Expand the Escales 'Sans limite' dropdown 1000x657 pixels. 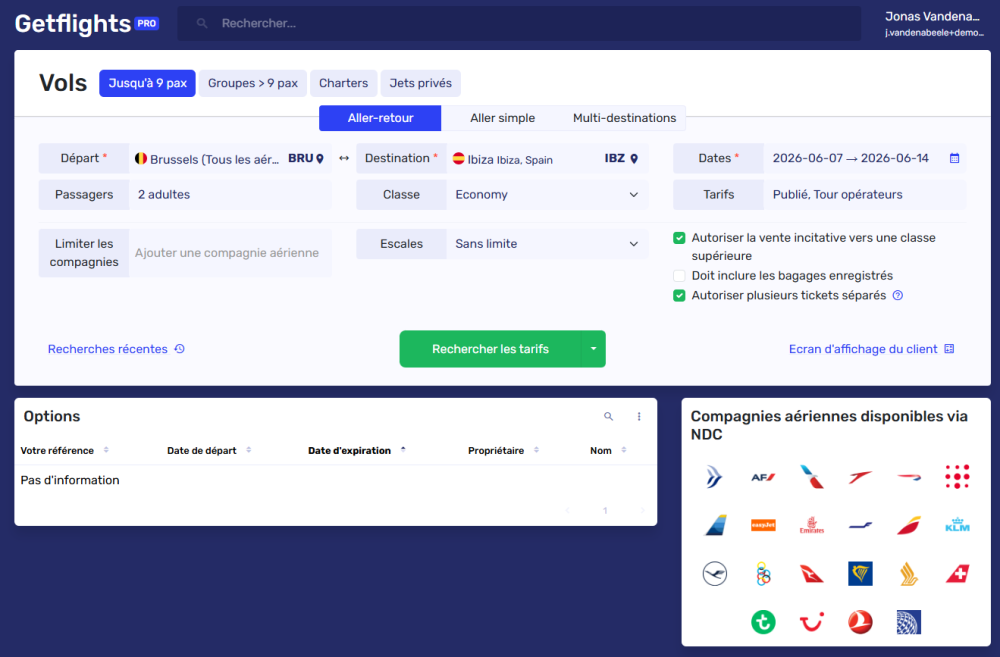click(x=548, y=243)
